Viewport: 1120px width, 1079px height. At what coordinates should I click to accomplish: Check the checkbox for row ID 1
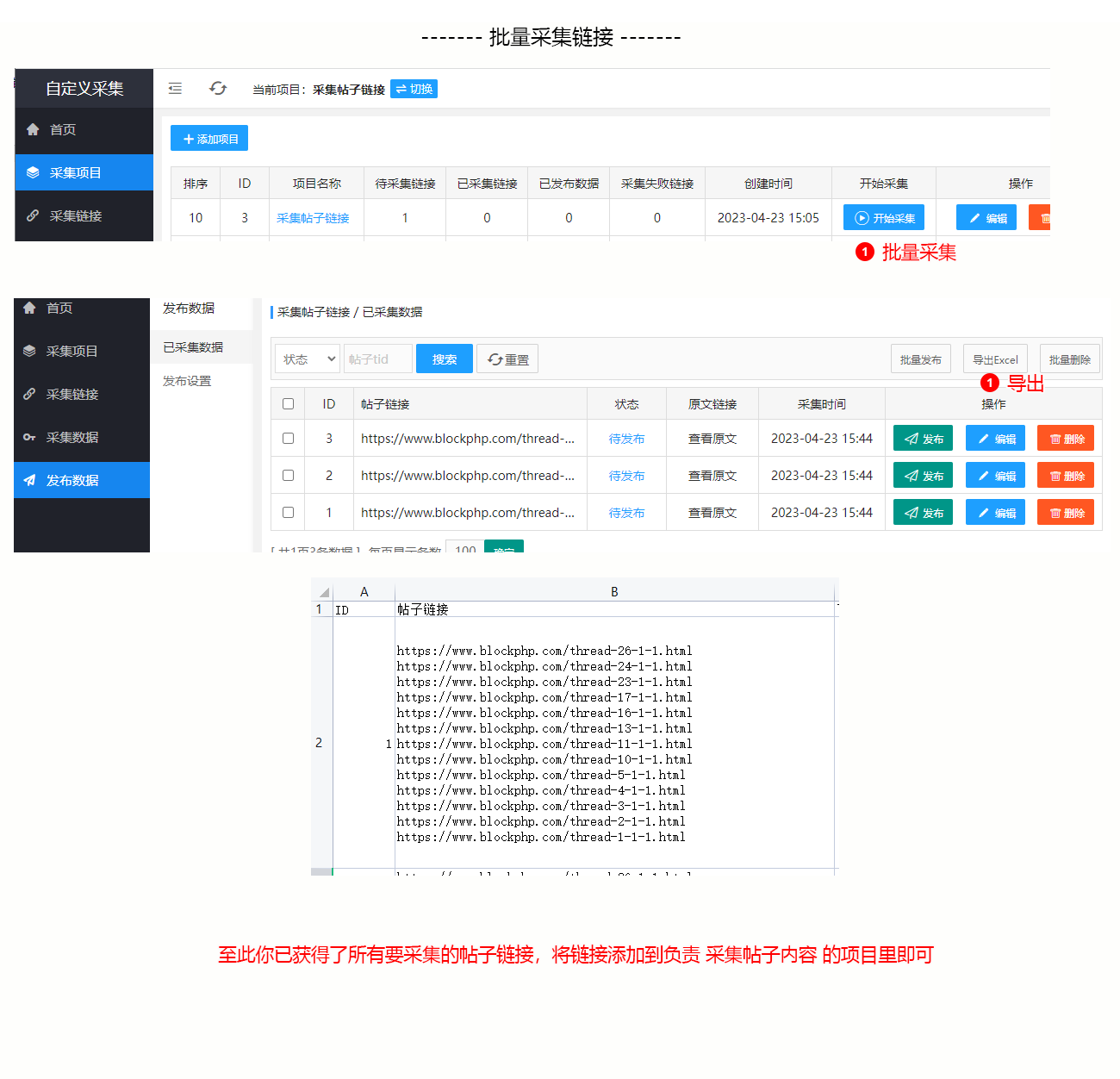[288, 512]
